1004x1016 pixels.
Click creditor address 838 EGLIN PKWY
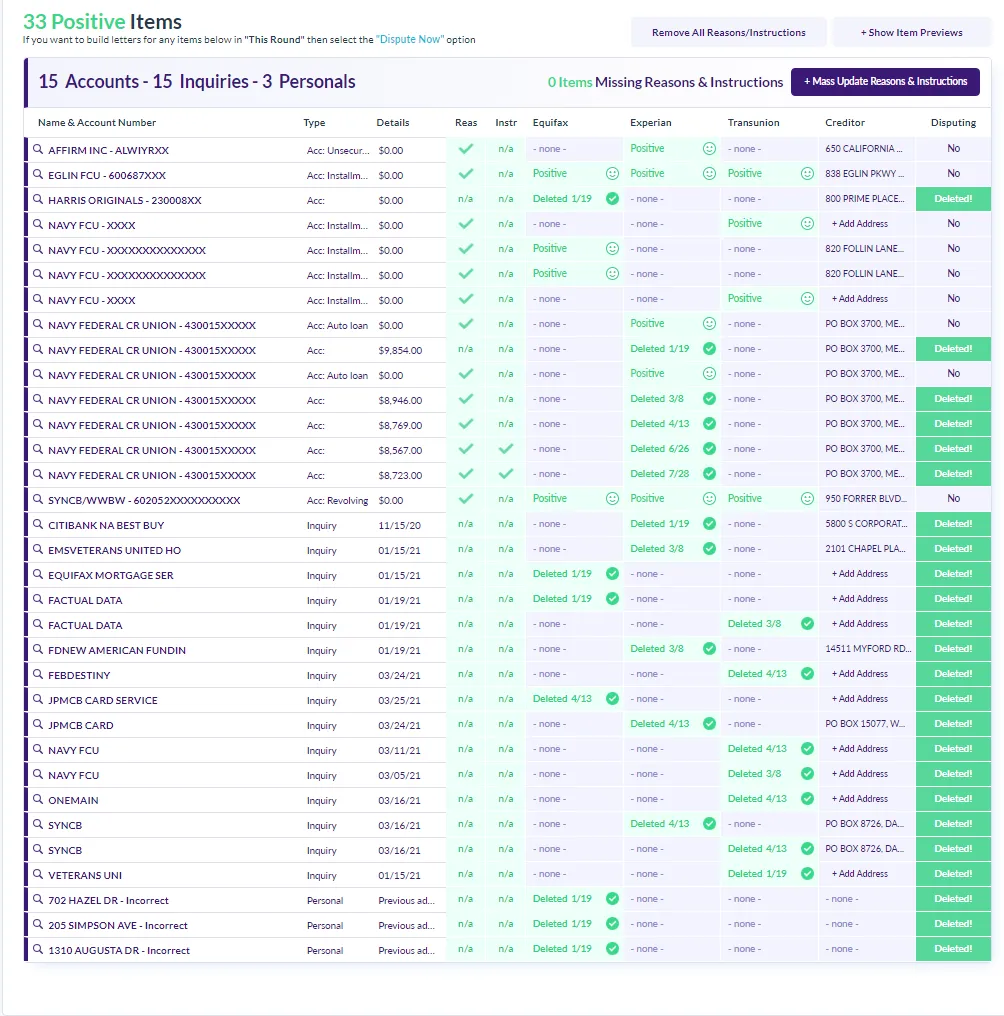point(865,174)
